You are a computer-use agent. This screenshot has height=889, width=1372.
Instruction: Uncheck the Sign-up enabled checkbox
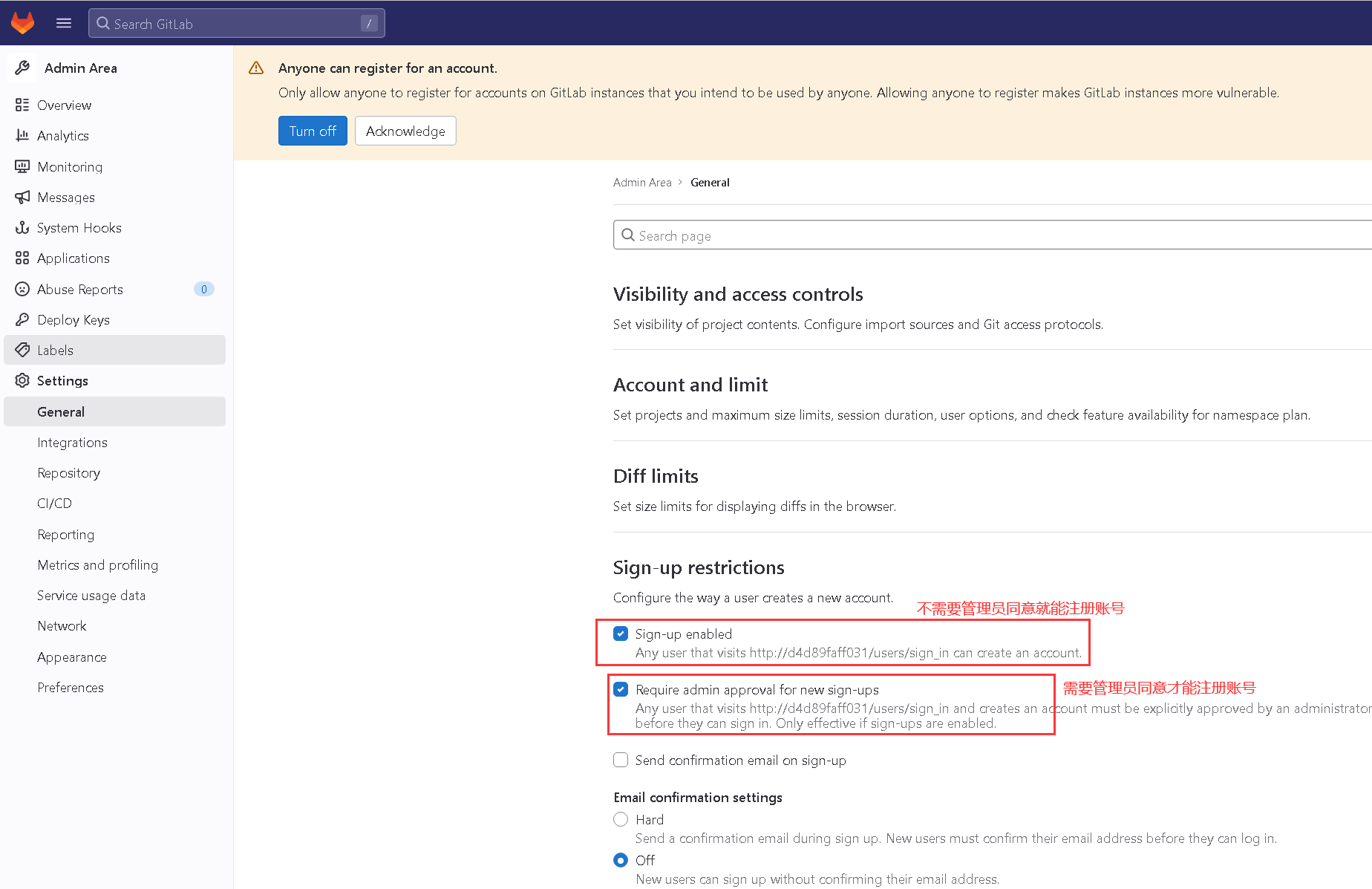621,634
